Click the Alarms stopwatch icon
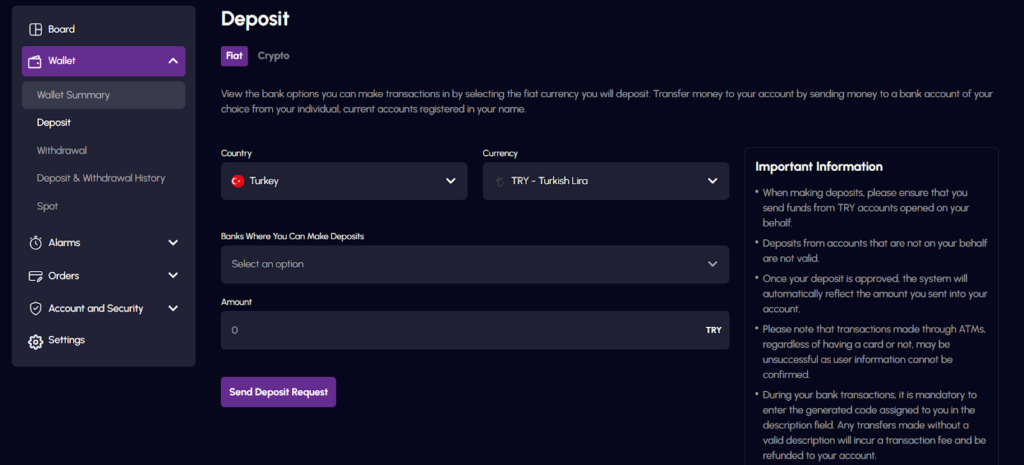Screen dimensions: 1024x465 coord(35,243)
